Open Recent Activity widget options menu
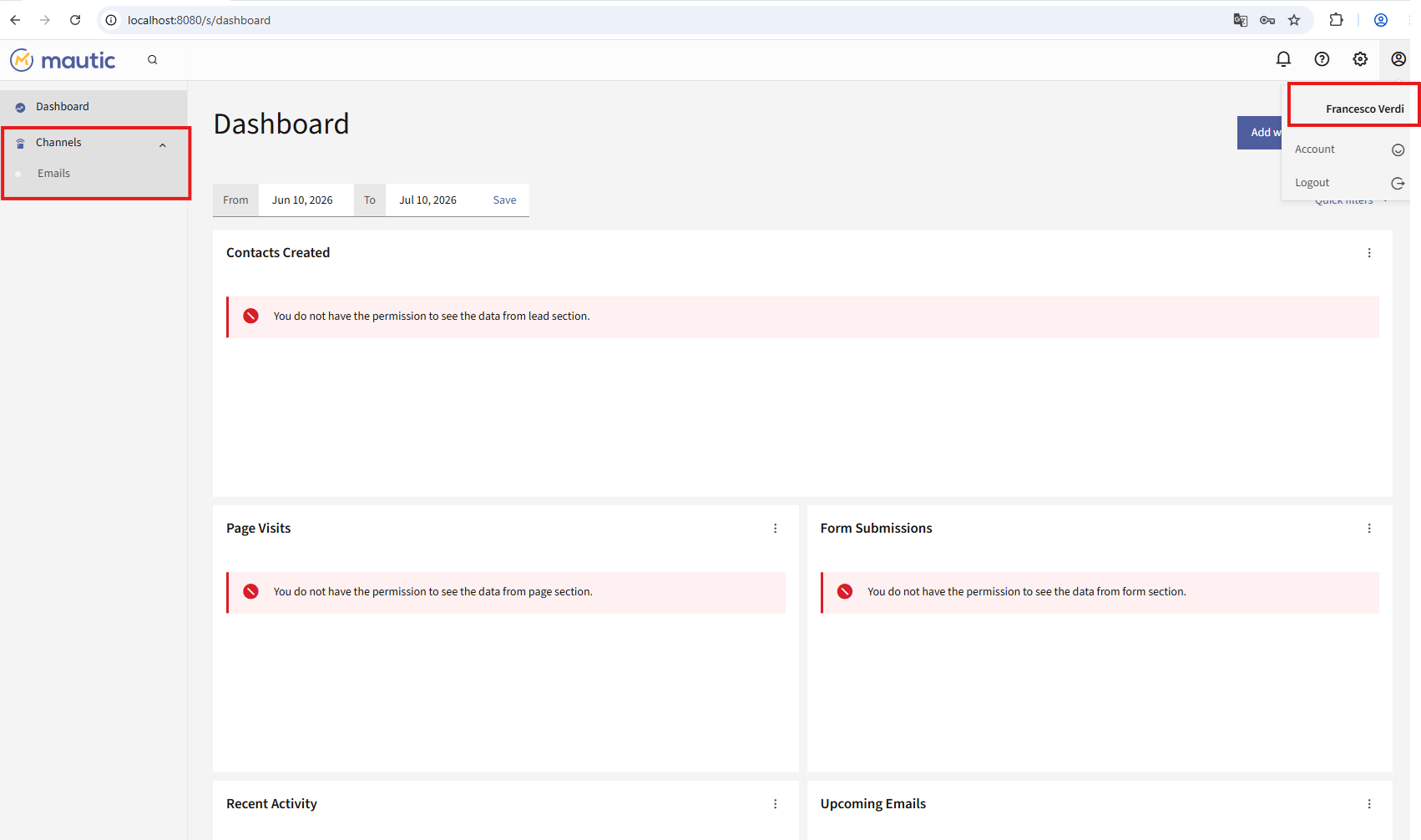The image size is (1421, 840). [x=775, y=804]
